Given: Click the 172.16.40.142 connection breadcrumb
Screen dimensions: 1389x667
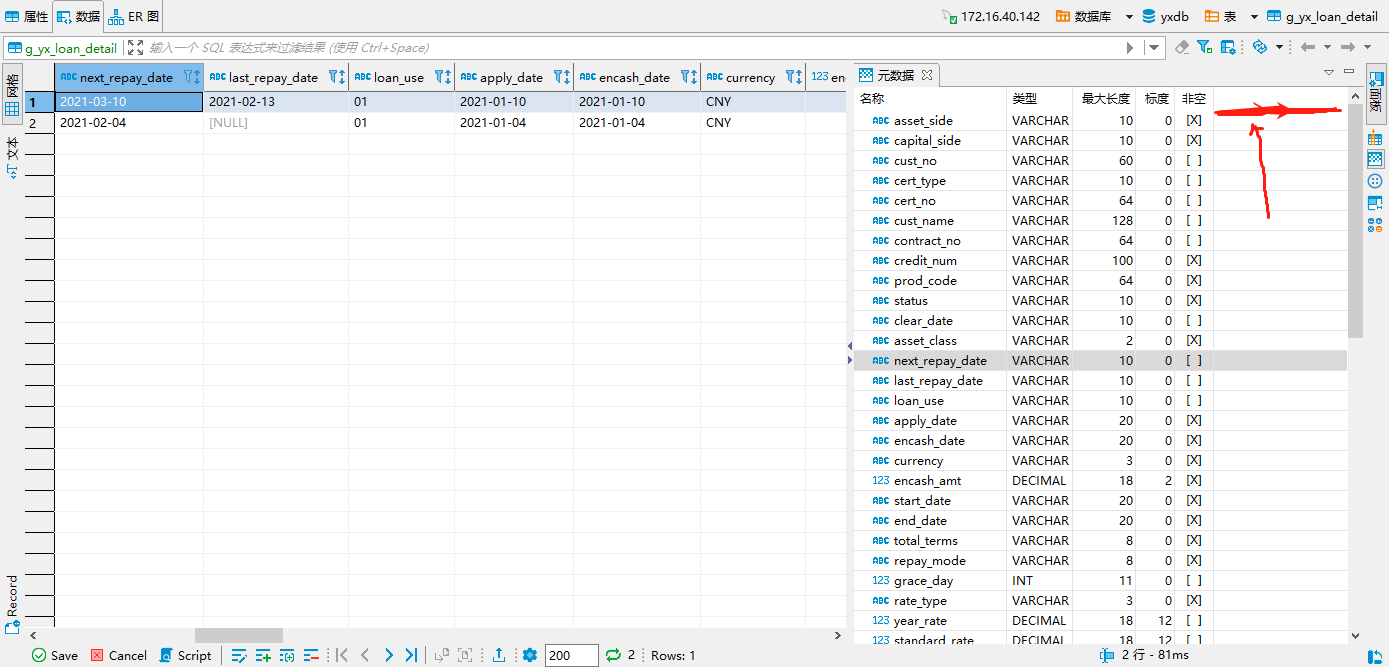Looking at the screenshot, I should [991, 16].
